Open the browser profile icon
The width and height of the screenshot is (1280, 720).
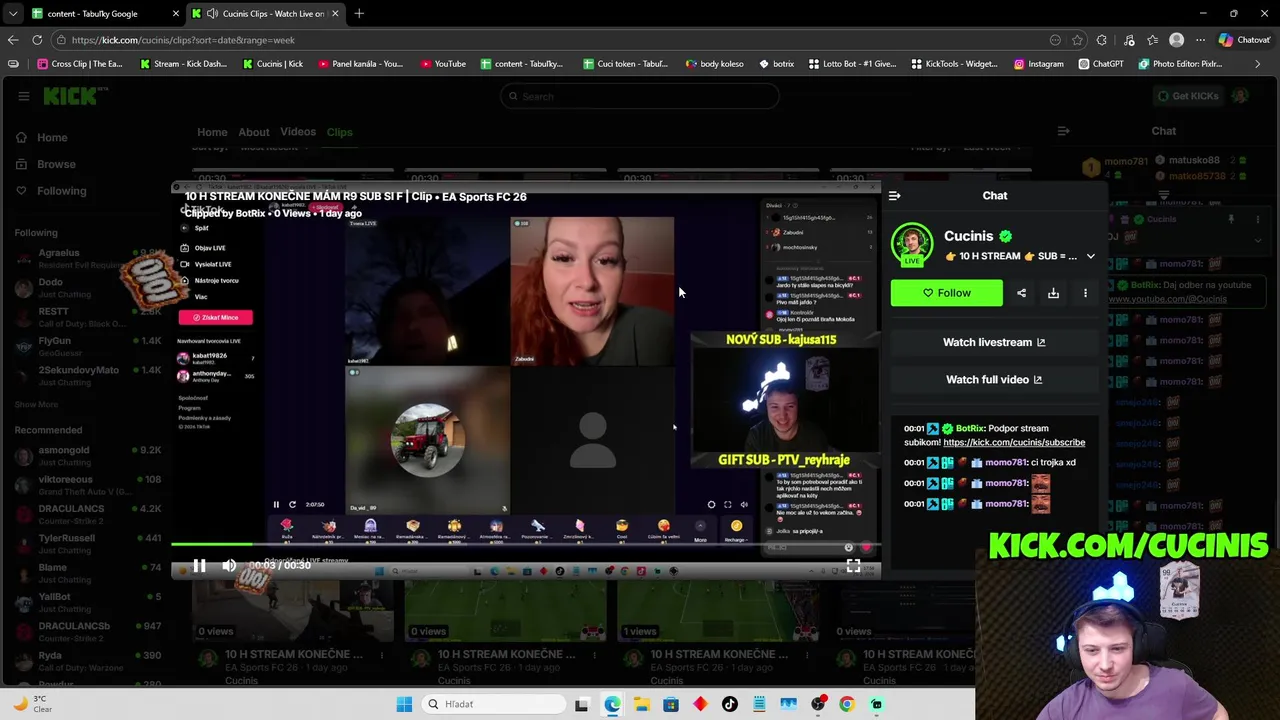pos(1177,40)
